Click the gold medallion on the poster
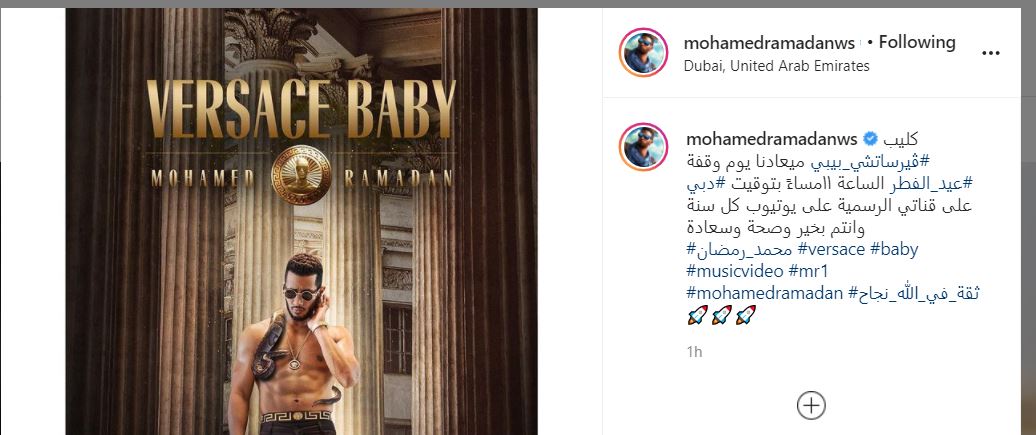Image resolution: width=1036 pixels, height=435 pixels. pos(301,175)
